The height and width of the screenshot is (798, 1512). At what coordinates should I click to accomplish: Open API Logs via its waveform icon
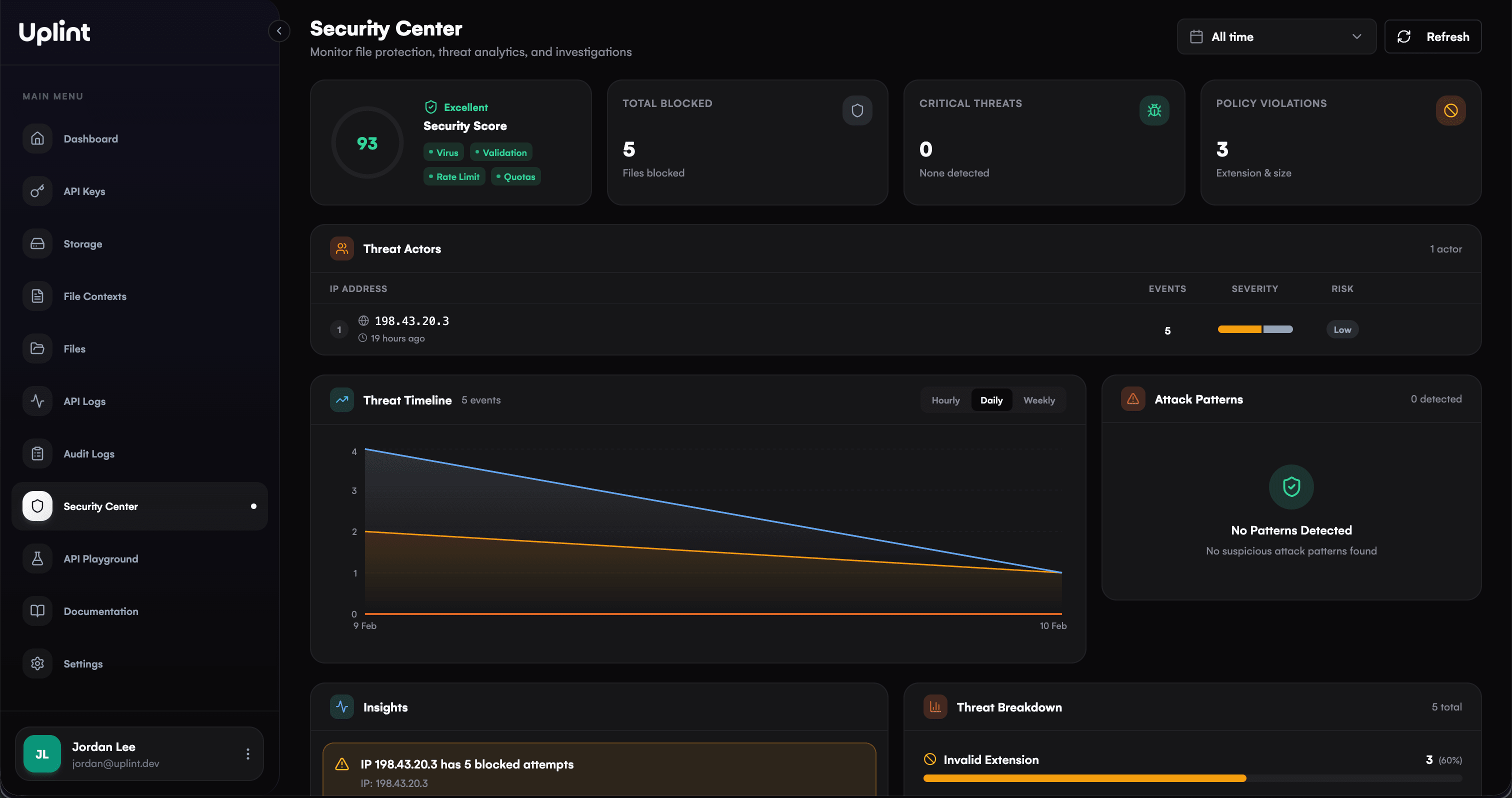(37, 401)
